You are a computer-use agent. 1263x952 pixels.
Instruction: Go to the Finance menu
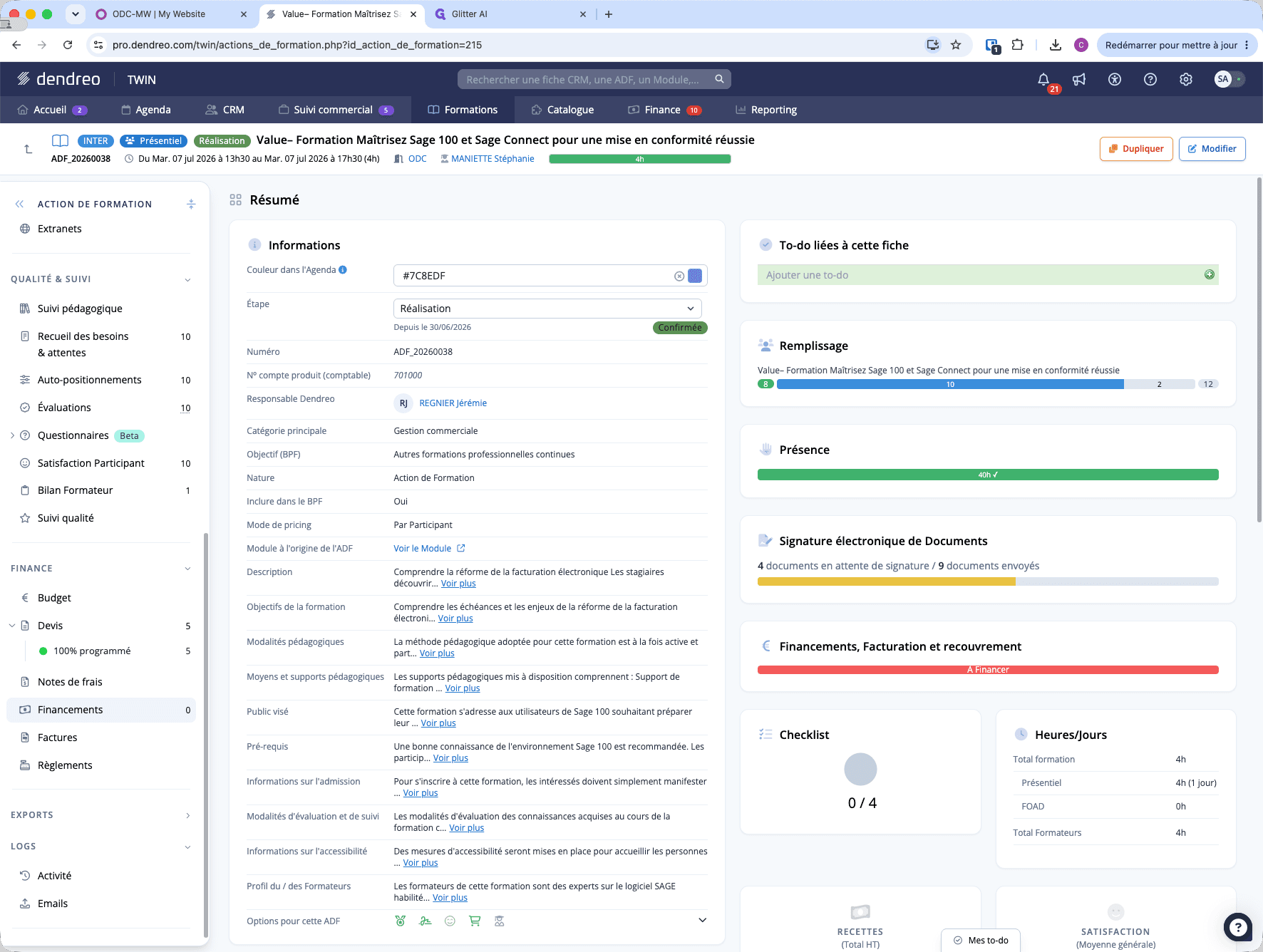point(664,110)
